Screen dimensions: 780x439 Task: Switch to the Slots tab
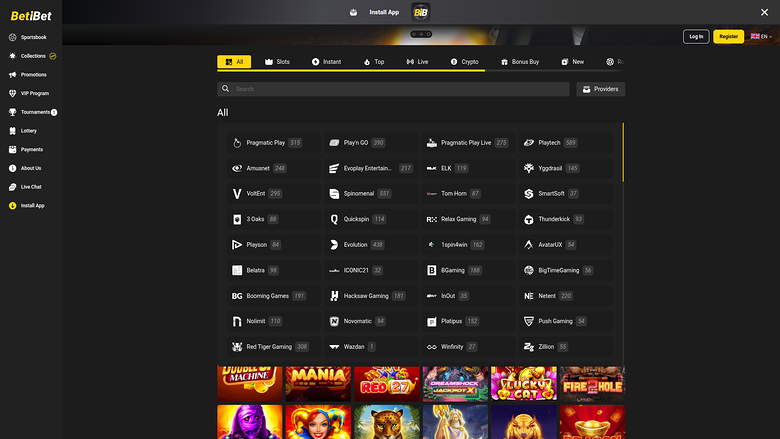(x=277, y=62)
